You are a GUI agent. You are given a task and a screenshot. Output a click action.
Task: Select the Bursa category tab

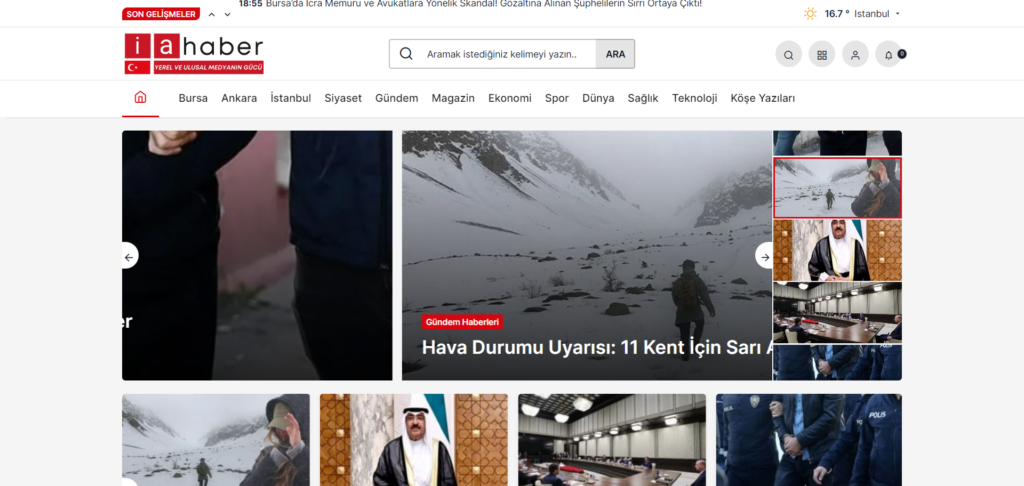[x=193, y=98]
